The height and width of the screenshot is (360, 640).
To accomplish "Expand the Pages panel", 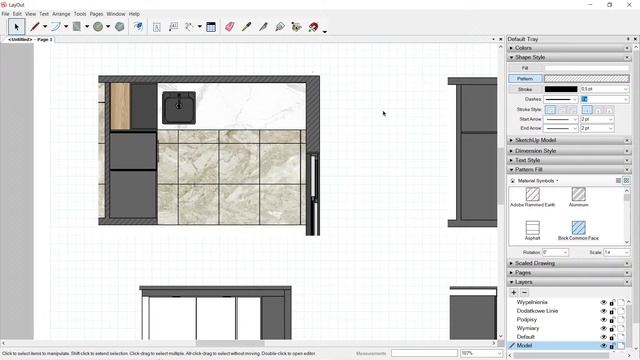I will [511, 273].
